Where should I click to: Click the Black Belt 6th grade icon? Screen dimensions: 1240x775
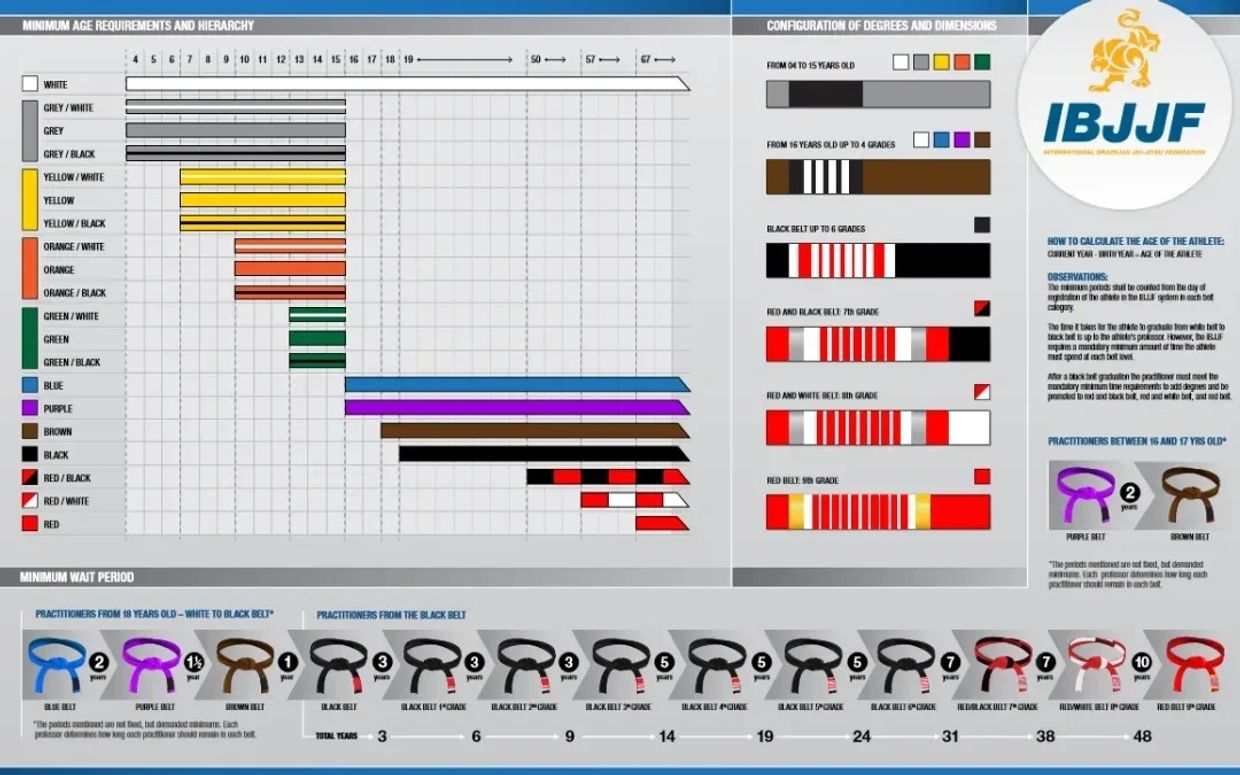pyautogui.click(x=907, y=665)
